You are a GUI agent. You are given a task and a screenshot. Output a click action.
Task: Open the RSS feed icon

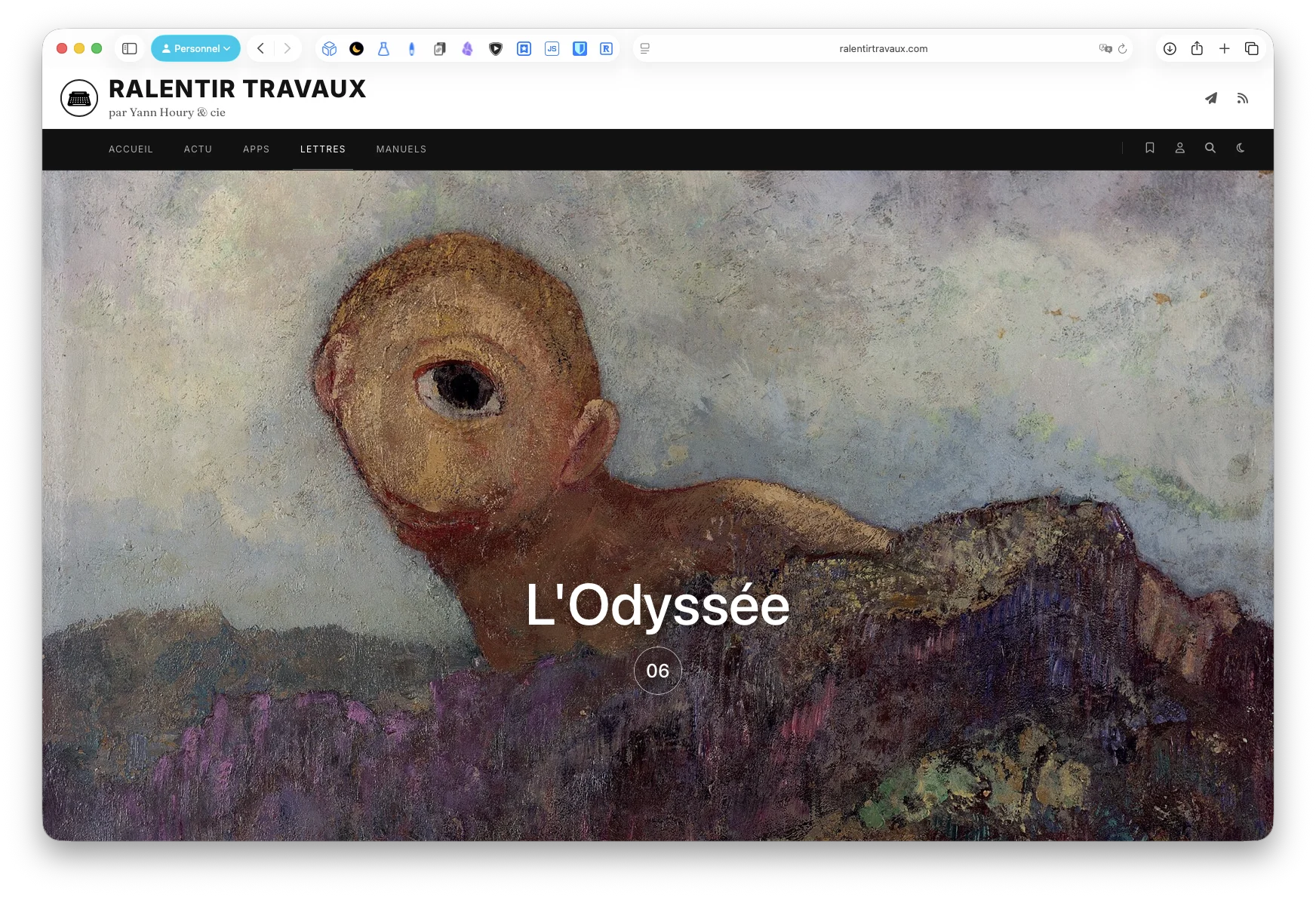1243,98
